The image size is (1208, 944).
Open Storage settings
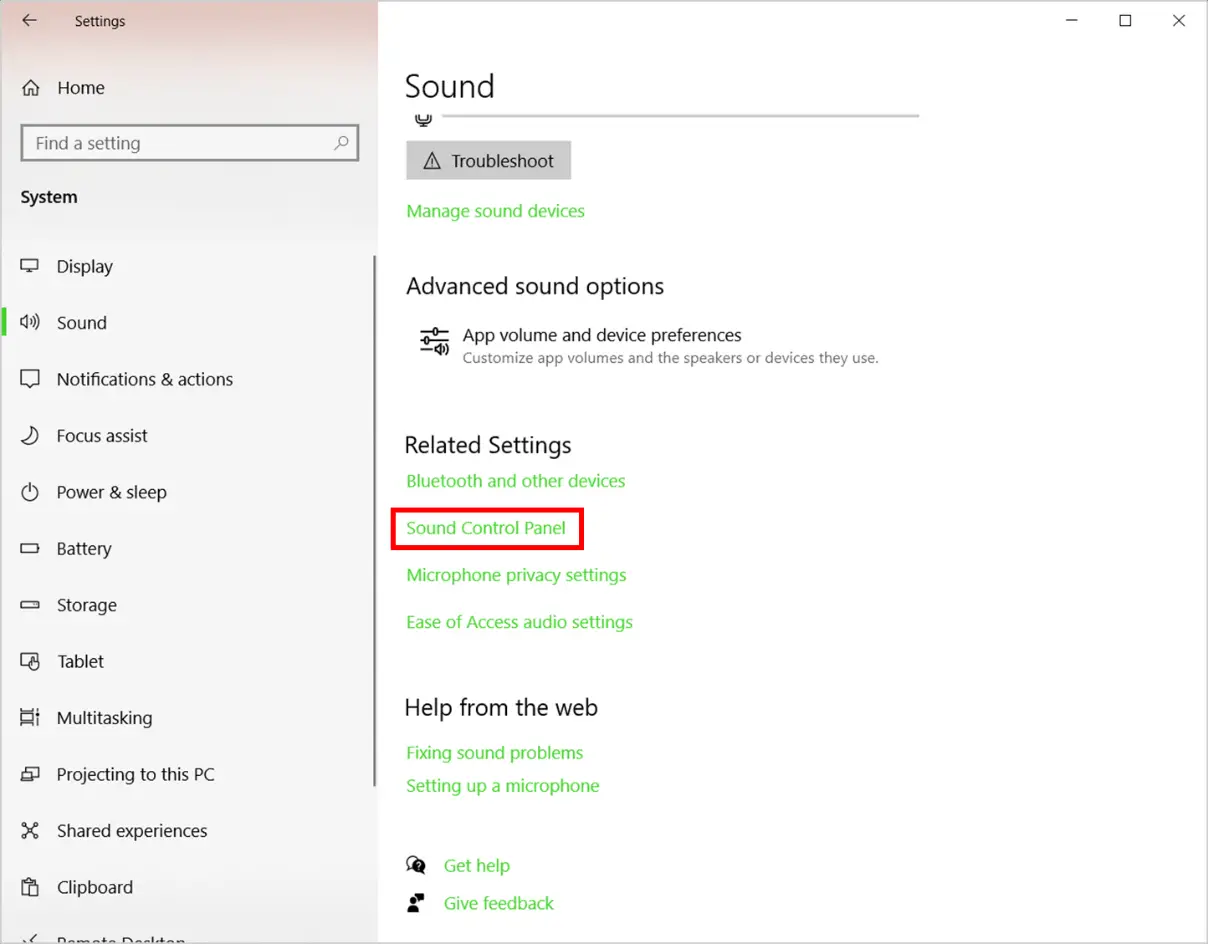coord(88,605)
